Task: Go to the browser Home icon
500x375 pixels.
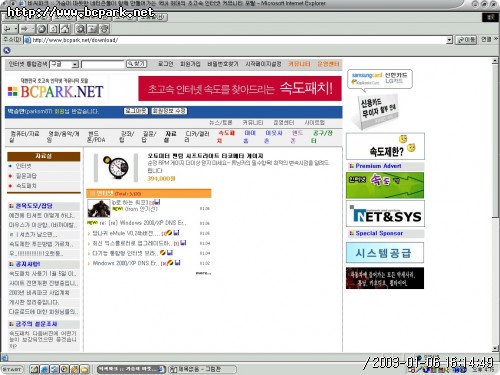Action: coord(65,29)
